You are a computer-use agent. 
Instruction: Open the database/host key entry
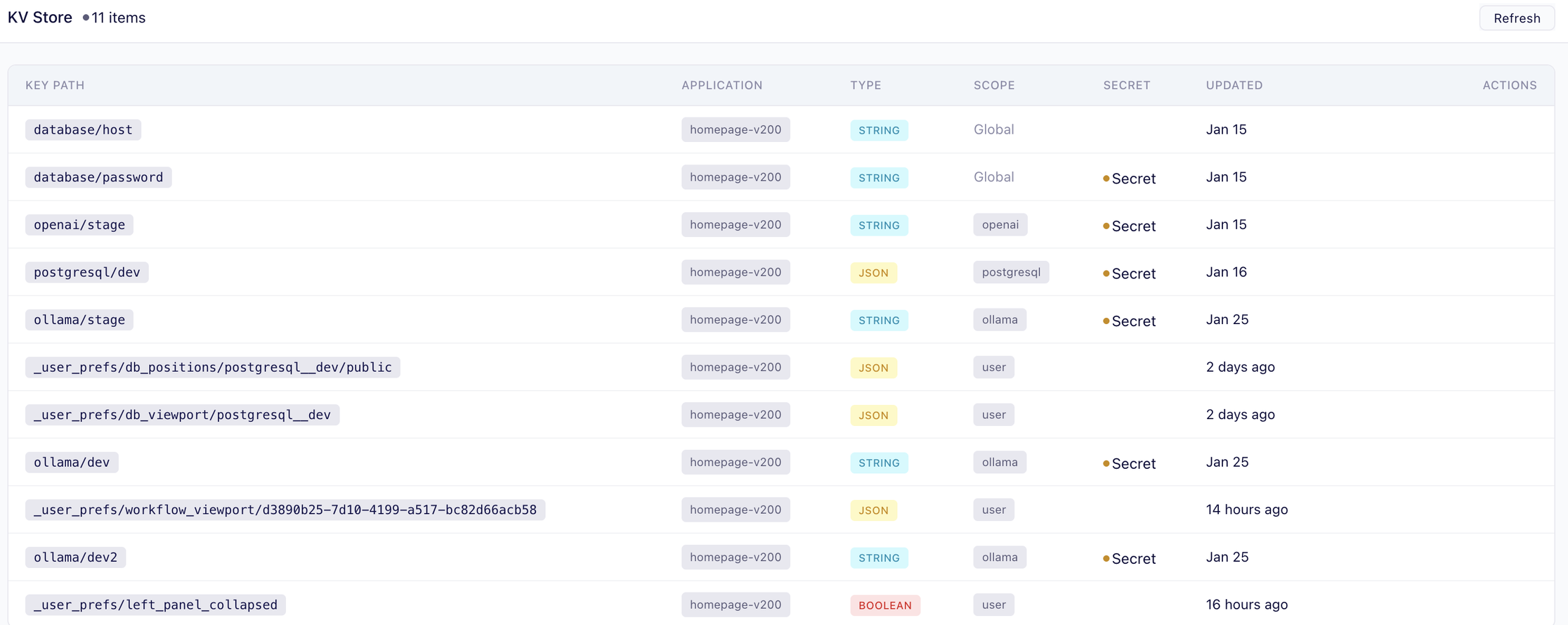coord(83,130)
